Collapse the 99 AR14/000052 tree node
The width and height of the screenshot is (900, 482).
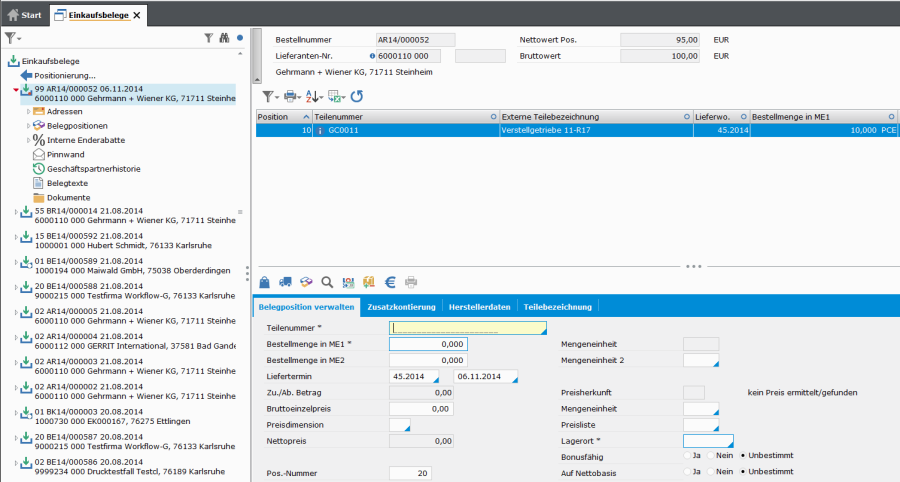pos(16,90)
